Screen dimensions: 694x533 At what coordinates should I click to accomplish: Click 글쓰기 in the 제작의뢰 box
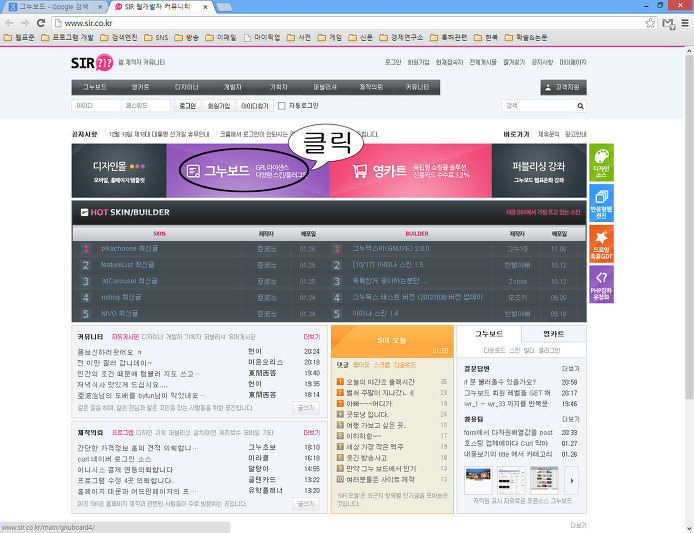tap(305, 504)
